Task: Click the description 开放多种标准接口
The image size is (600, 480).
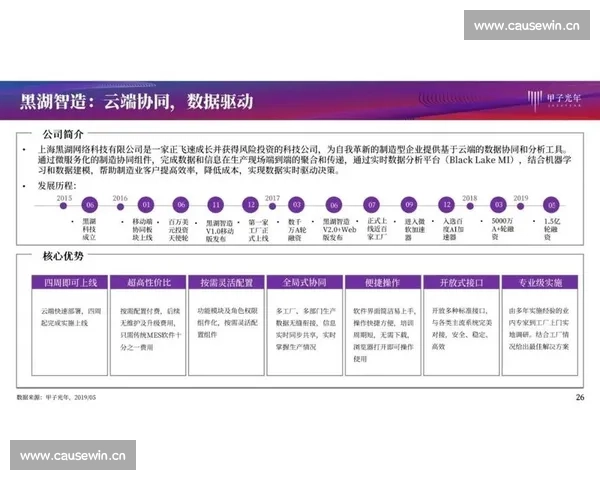Action: click(462, 329)
